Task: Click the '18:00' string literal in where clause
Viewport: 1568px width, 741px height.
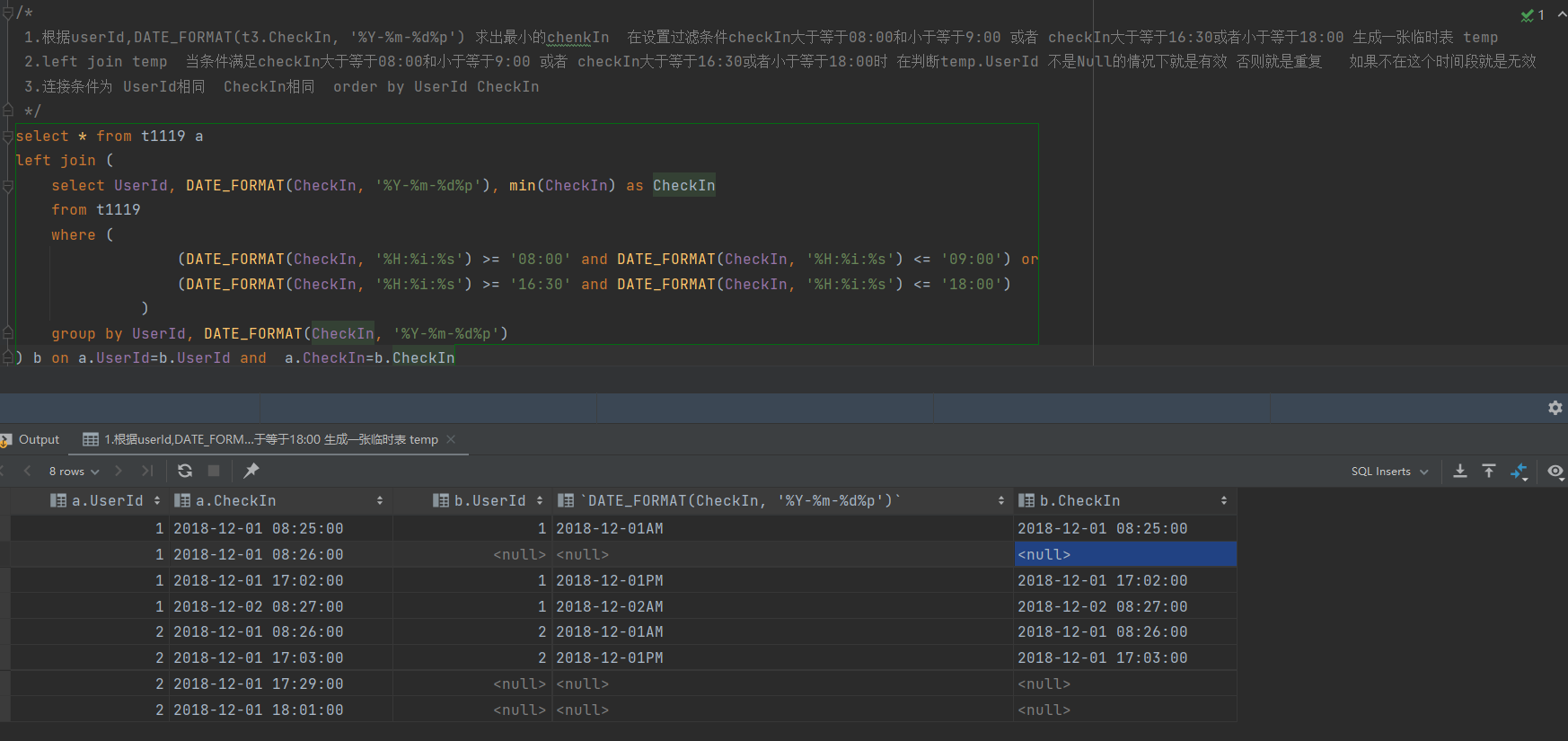Action: click(971, 284)
